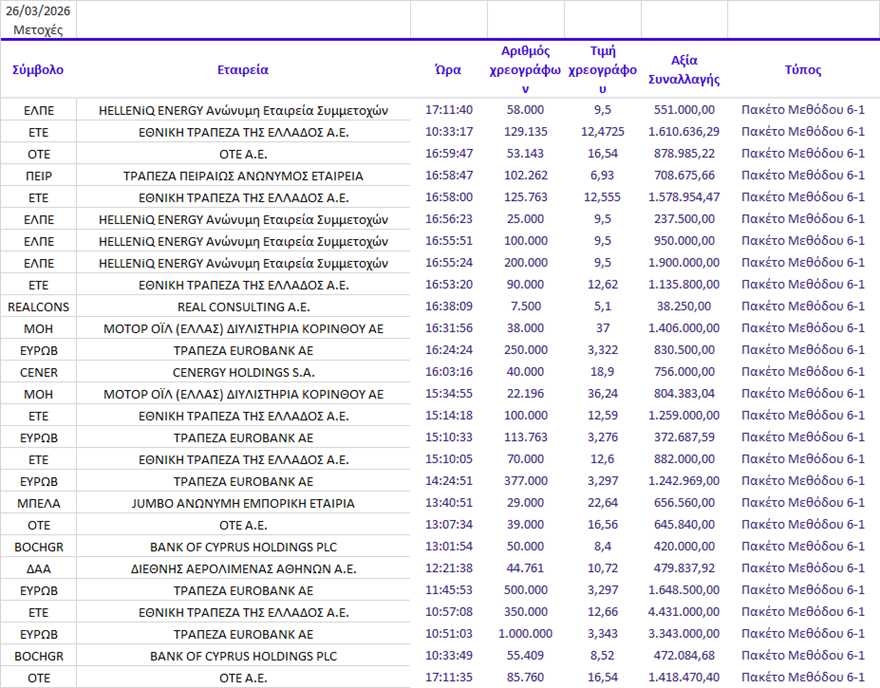Click the CENER symbol cell

click(38, 373)
